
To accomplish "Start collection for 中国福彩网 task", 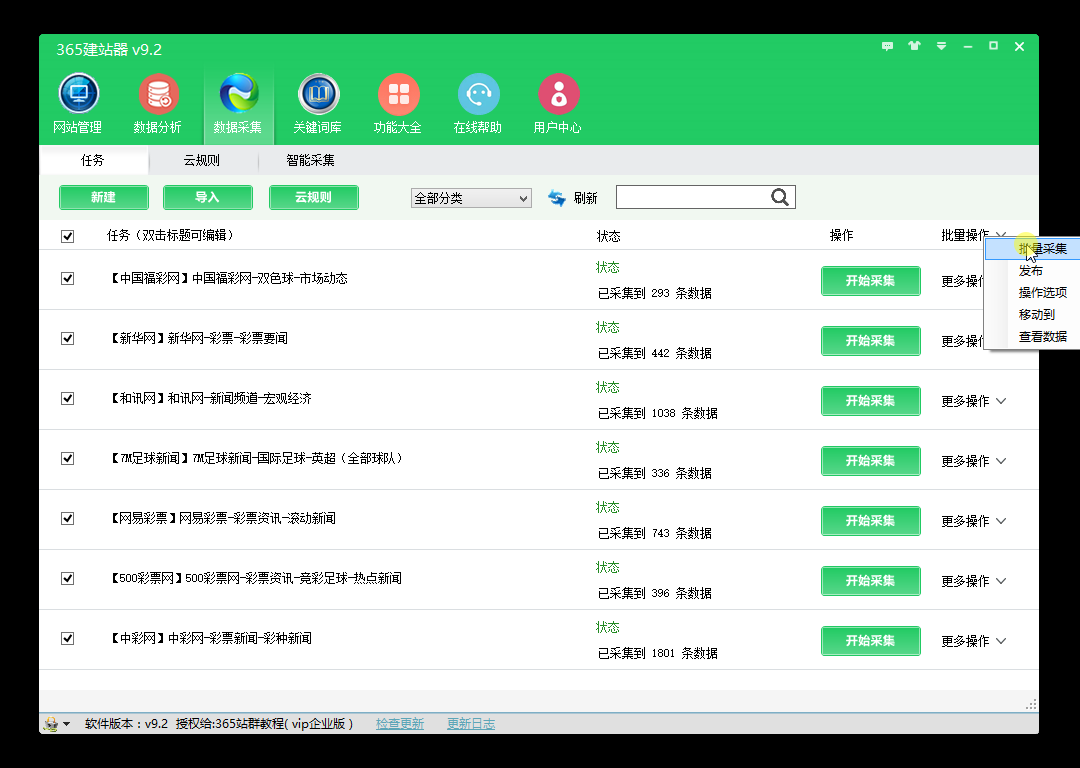I will point(871,281).
